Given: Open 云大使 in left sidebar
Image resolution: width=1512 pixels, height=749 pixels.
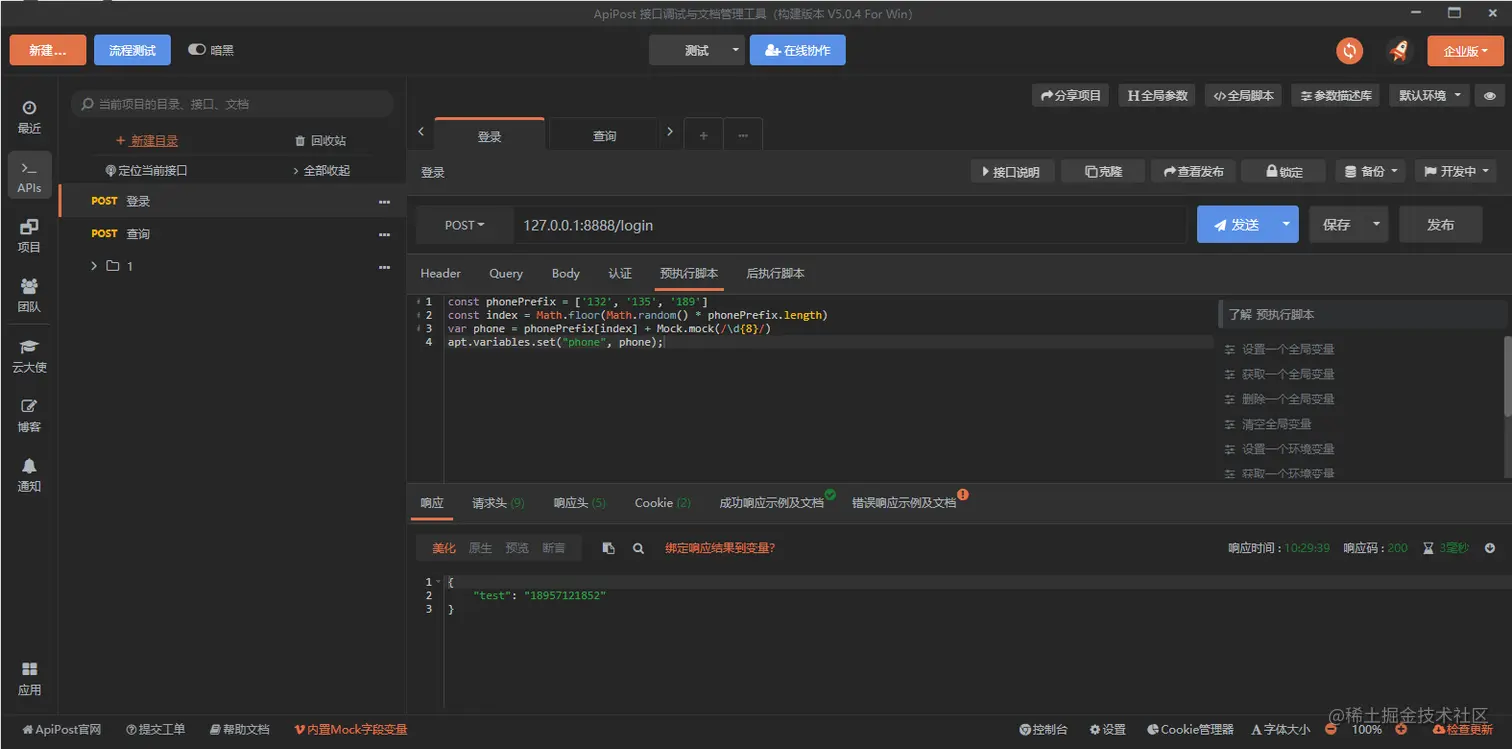Looking at the screenshot, I should coord(29,356).
